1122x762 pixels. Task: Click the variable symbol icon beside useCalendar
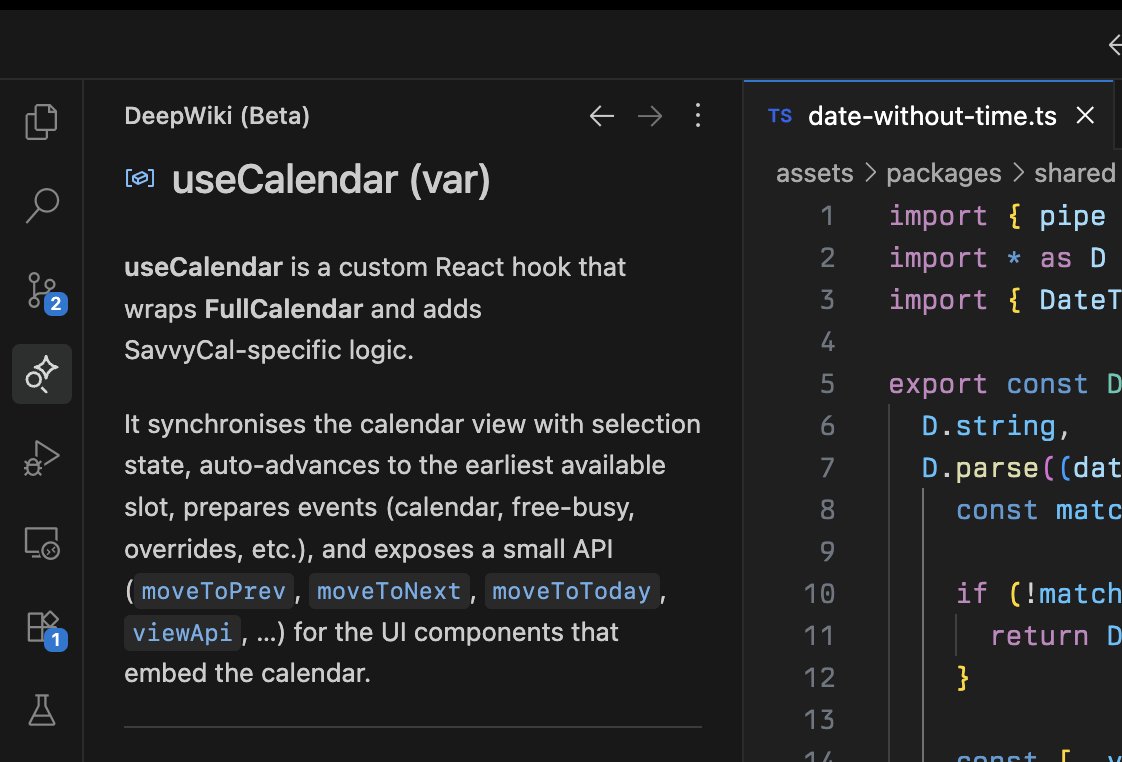140,177
